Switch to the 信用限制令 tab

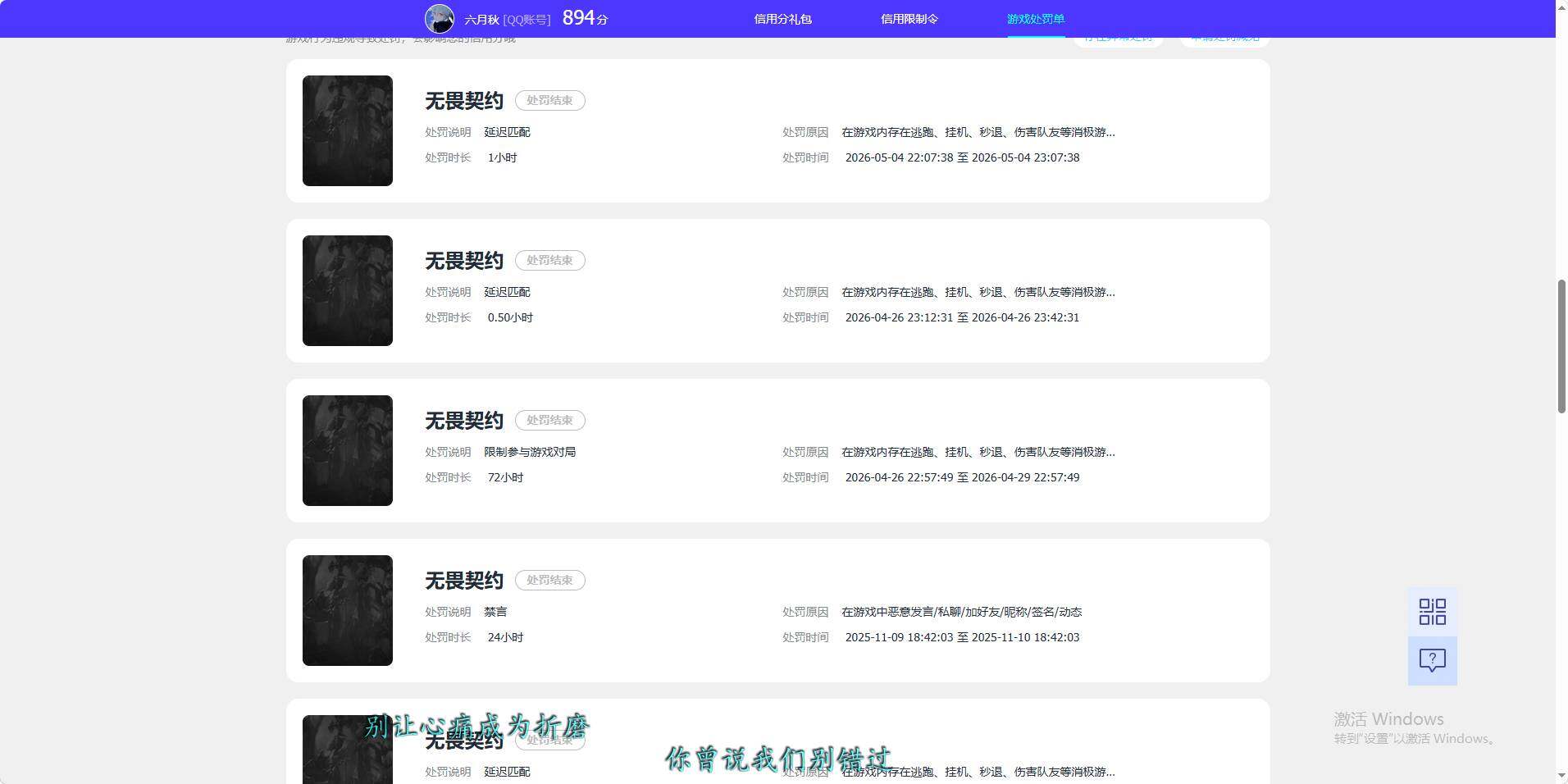point(909,19)
